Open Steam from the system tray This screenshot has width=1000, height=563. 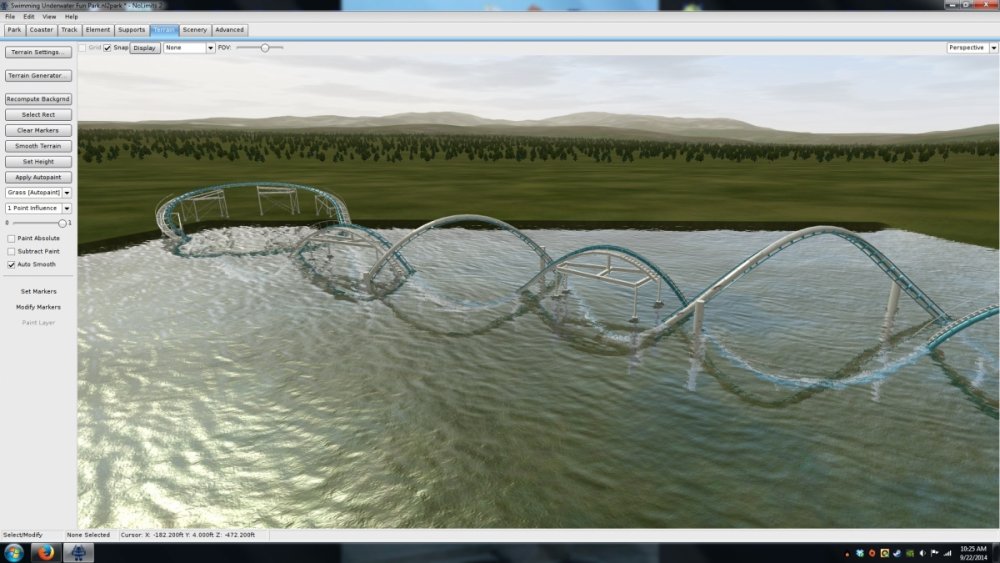pyautogui.click(x=897, y=553)
